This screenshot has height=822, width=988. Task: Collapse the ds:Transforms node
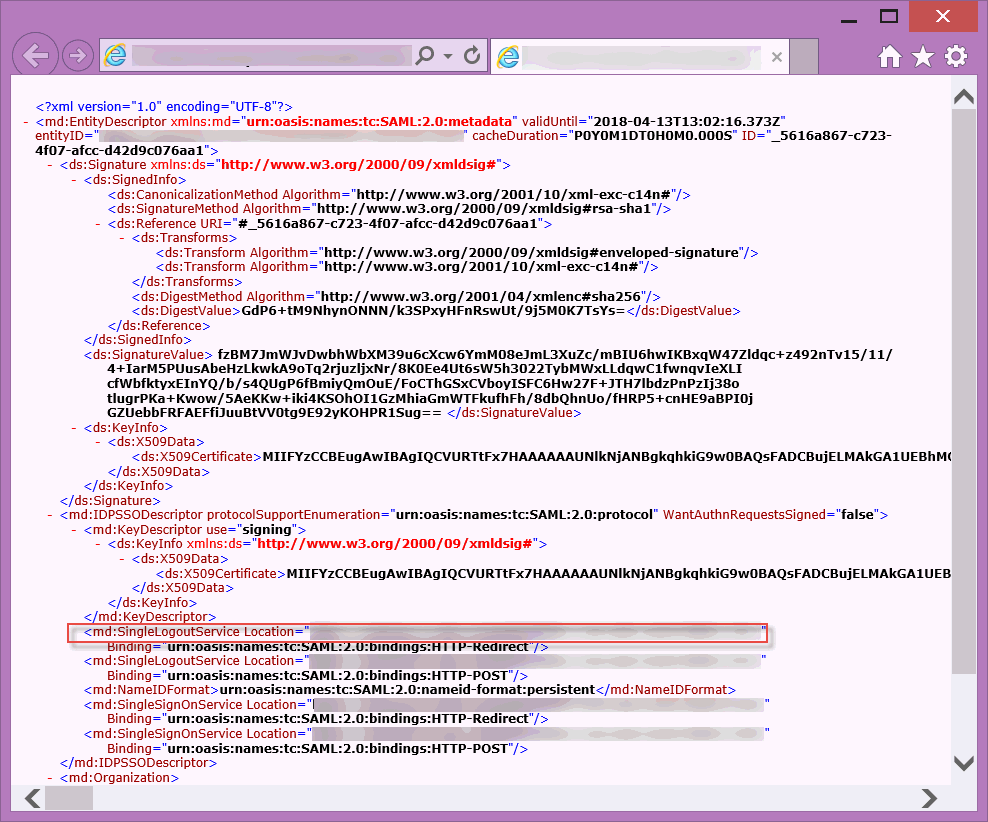click(122, 239)
